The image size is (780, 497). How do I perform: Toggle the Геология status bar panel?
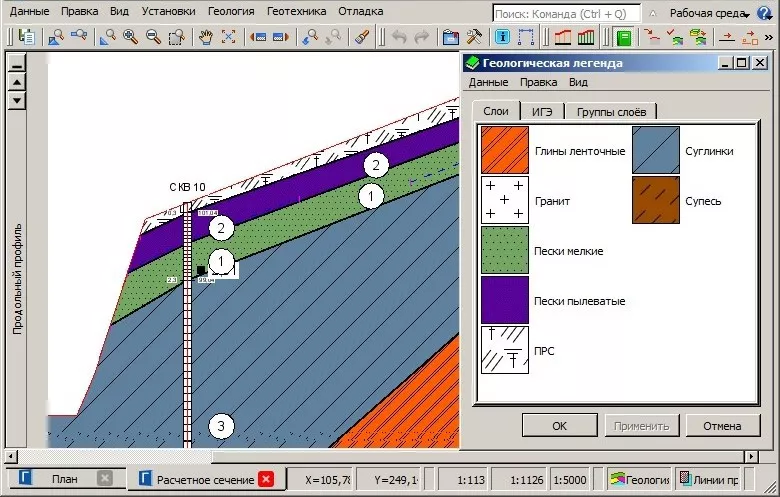(640, 479)
